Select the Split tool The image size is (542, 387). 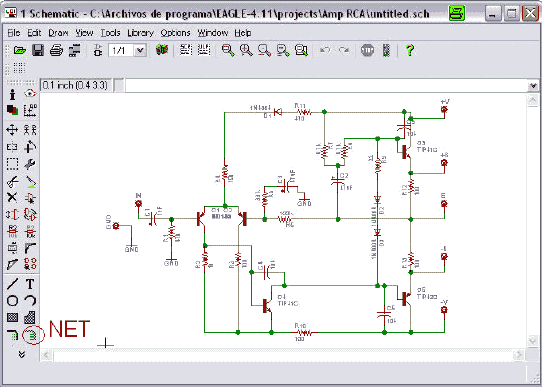12,264
